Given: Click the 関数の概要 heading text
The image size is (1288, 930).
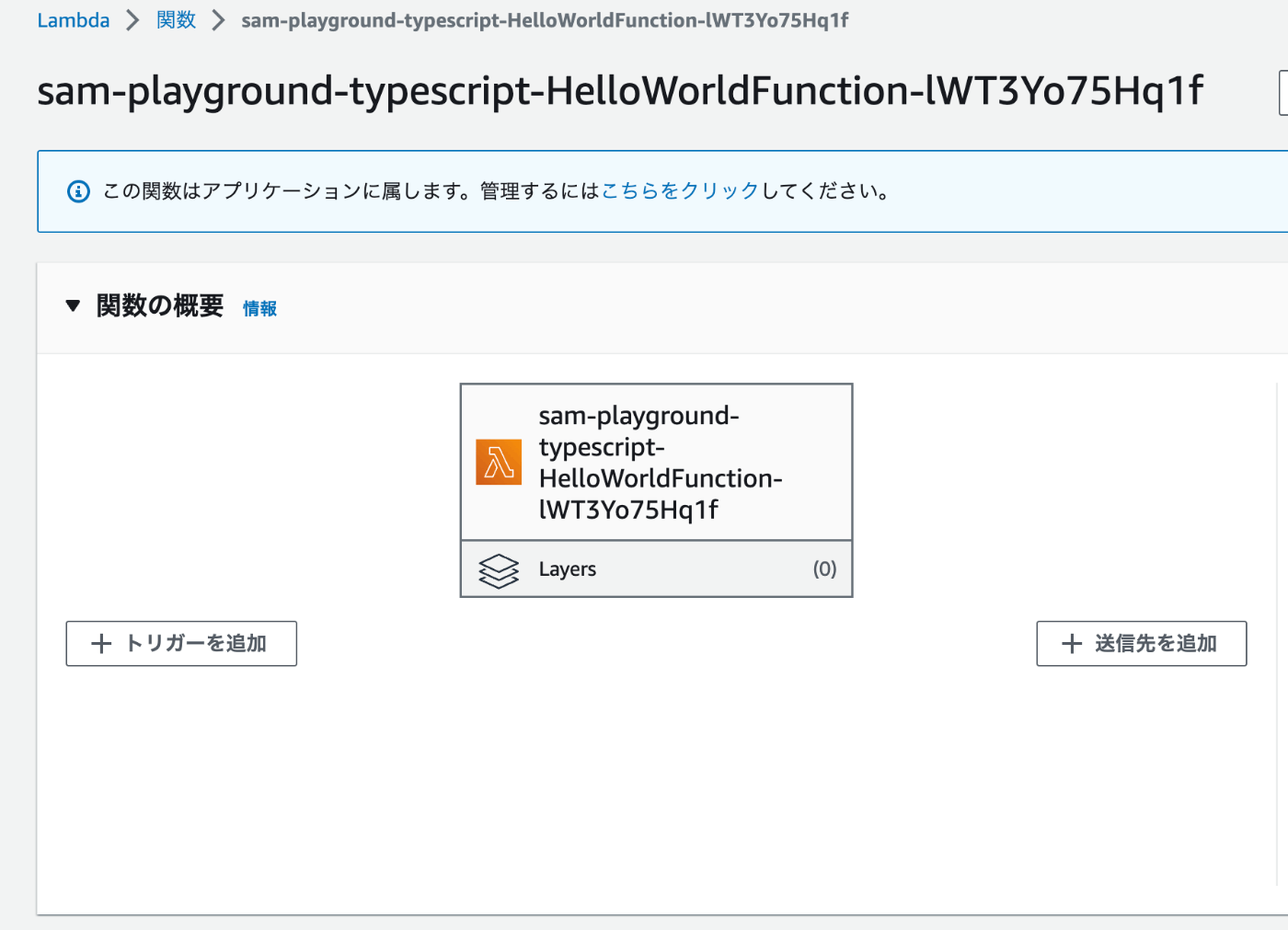Looking at the screenshot, I should [160, 306].
